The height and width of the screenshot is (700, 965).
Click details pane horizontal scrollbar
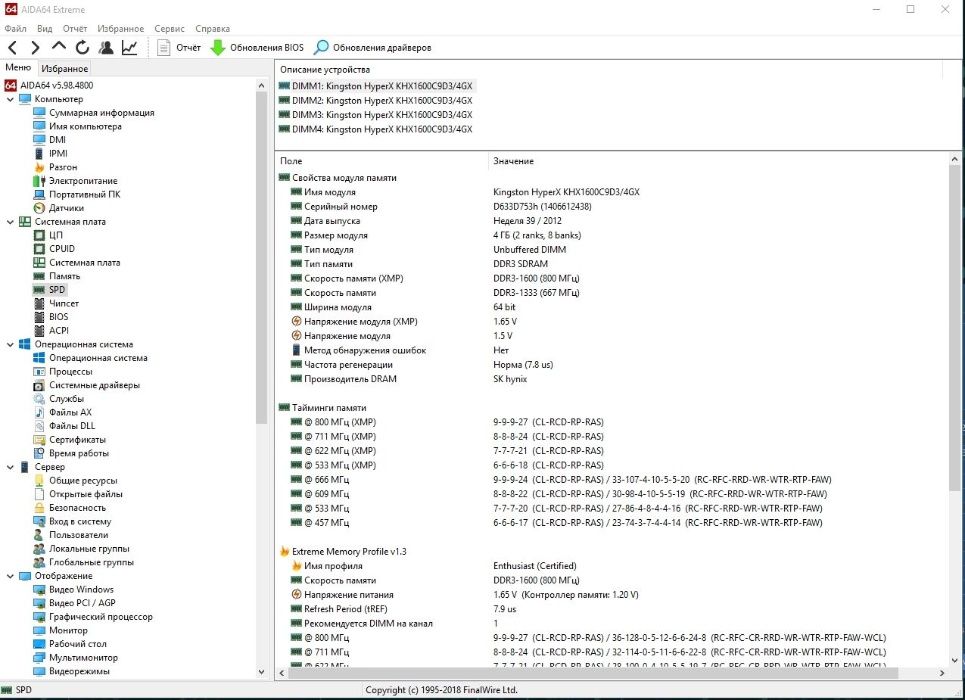pos(593,673)
